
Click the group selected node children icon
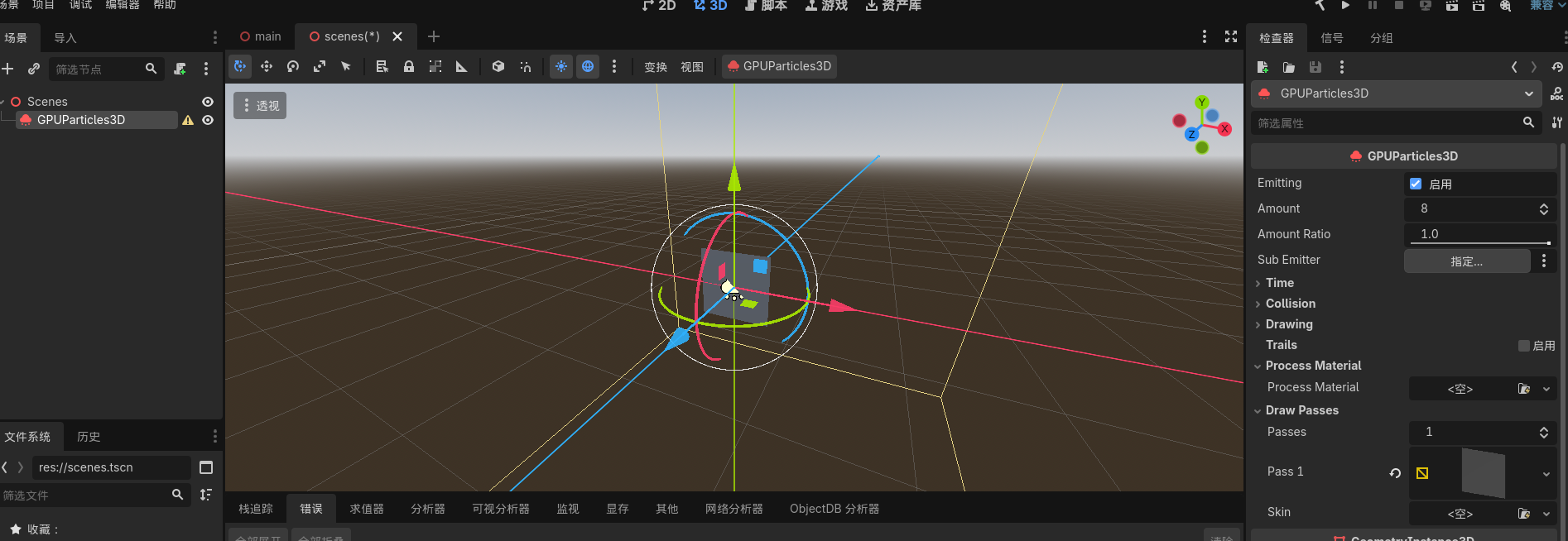point(435,66)
